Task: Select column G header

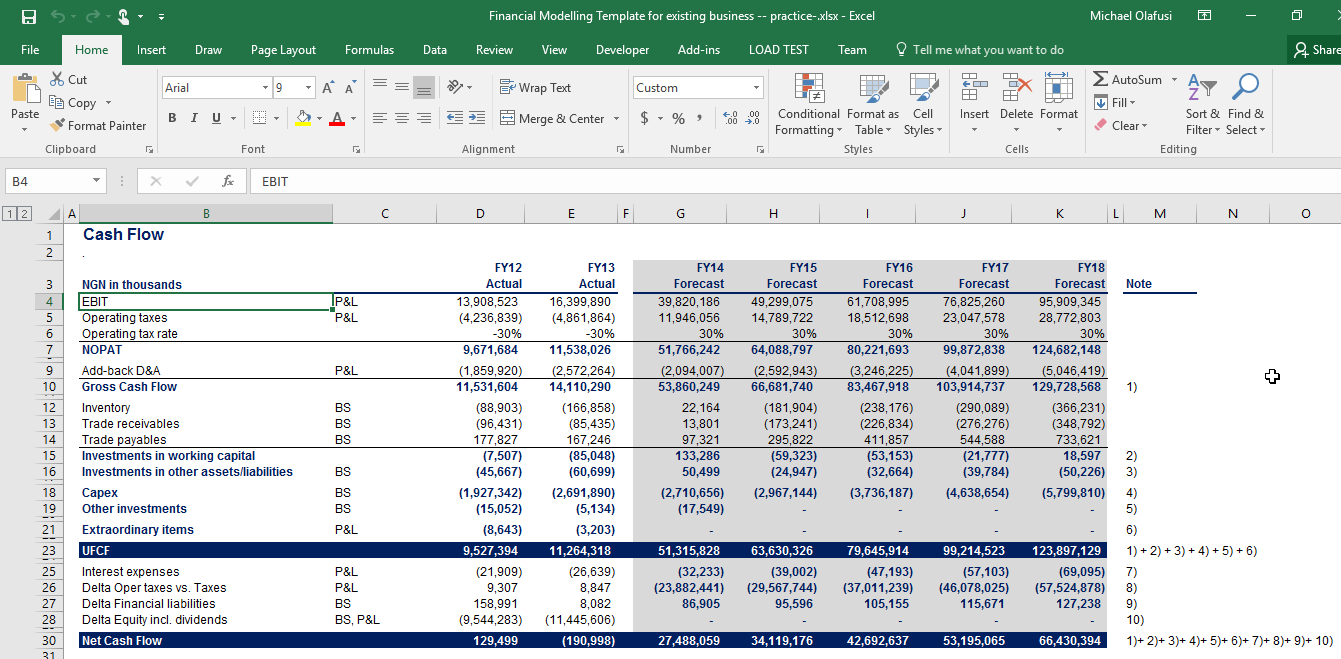Action: 680,213
